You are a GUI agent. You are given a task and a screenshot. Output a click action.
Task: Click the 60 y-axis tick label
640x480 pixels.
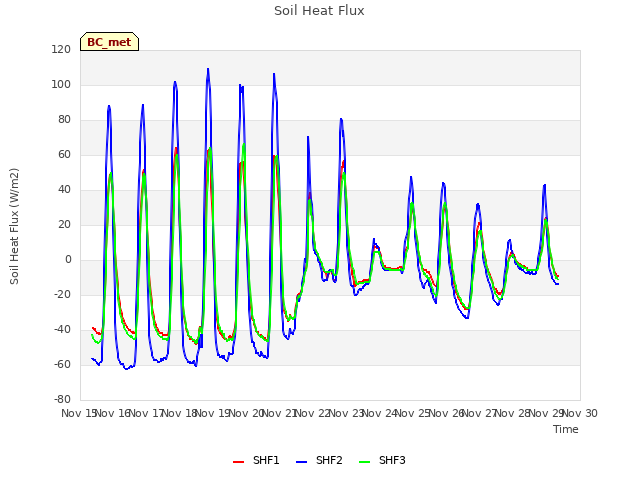(x=64, y=154)
